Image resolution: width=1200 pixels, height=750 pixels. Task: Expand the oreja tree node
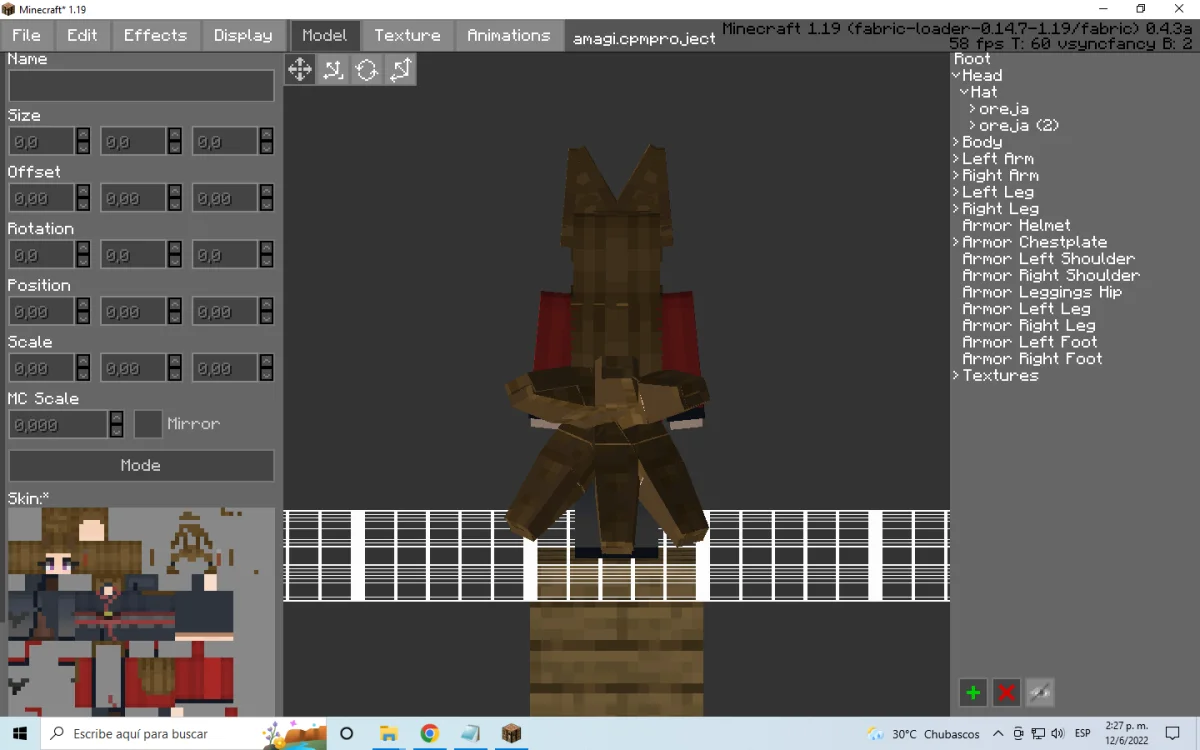click(973, 109)
